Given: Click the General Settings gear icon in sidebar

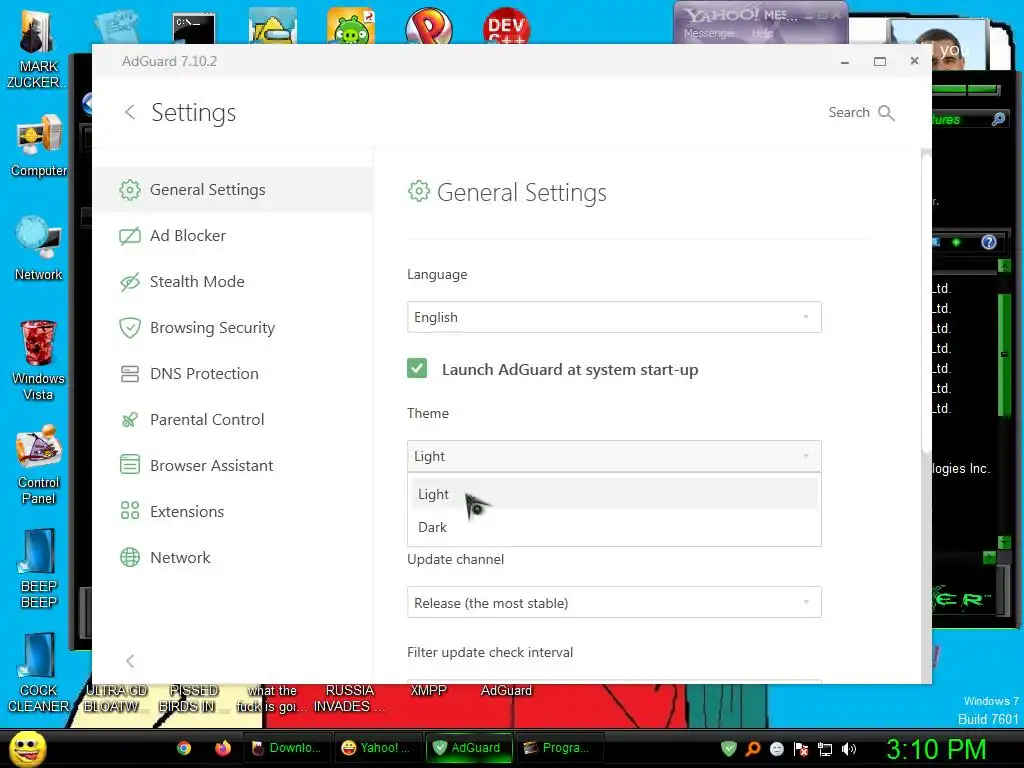Looking at the screenshot, I should (x=130, y=190).
